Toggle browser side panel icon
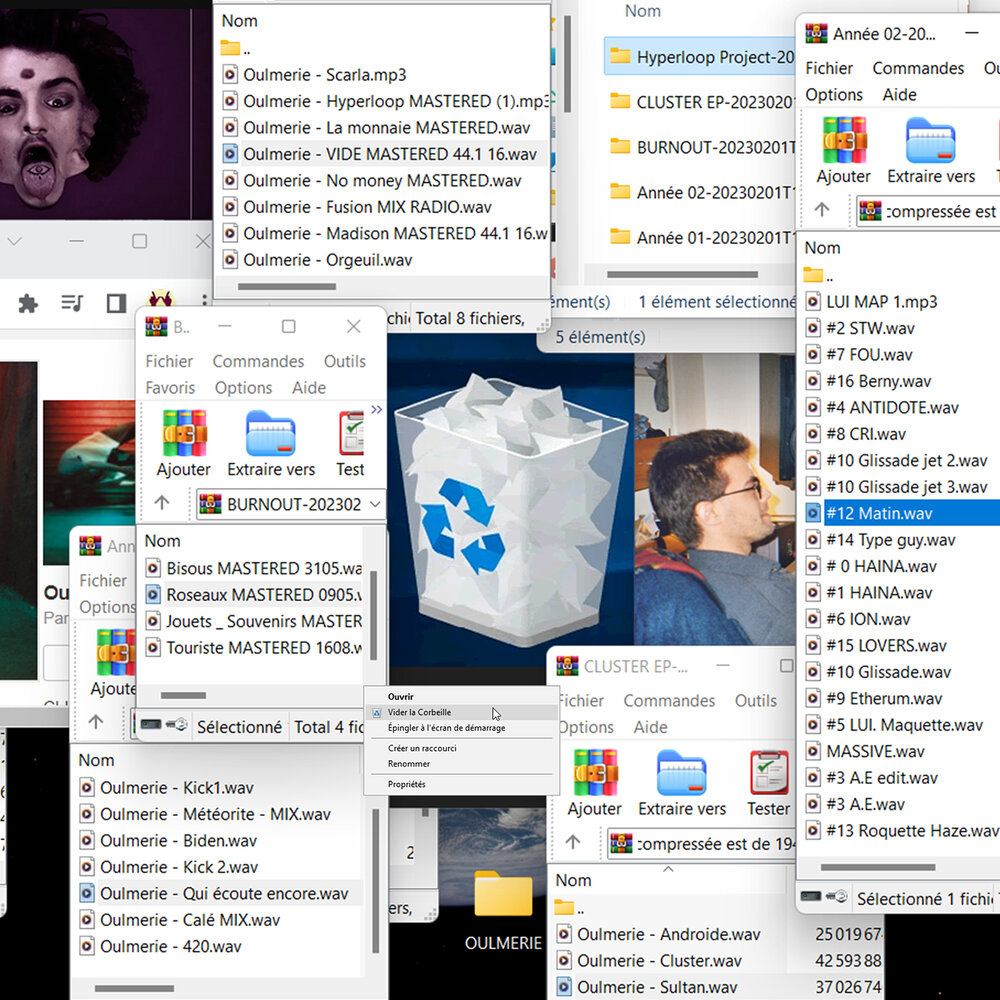The height and width of the screenshot is (1000, 1000). click(x=116, y=303)
